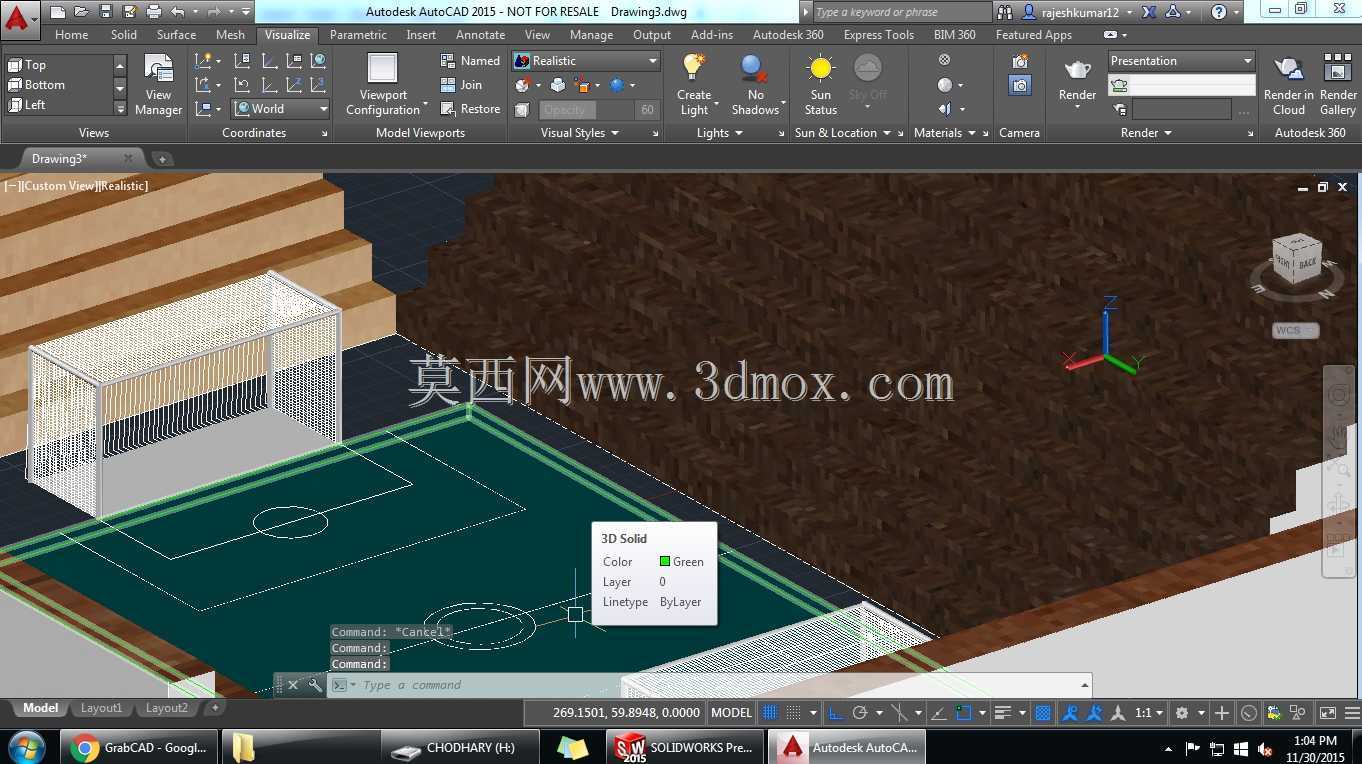This screenshot has width=1362, height=764.
Task: Toggle the Show Cameras icon
Action: 1020,85
